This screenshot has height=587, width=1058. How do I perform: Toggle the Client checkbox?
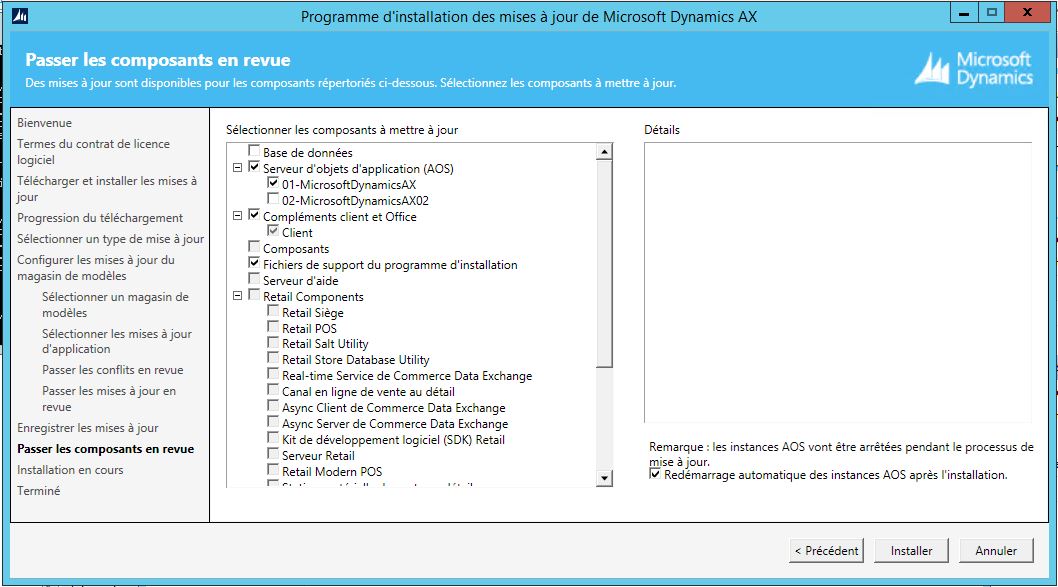click(273, 231)
